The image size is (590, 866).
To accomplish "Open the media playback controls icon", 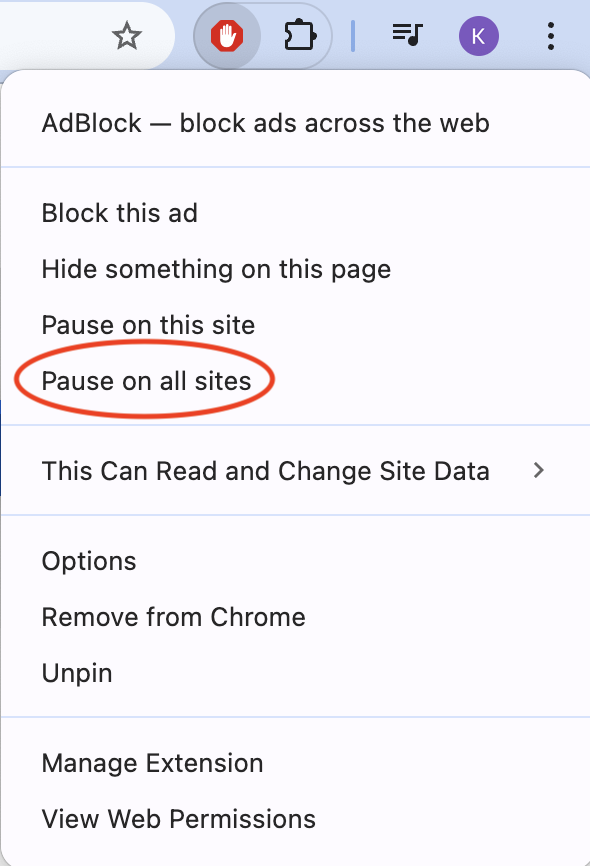I will (406, 35).
